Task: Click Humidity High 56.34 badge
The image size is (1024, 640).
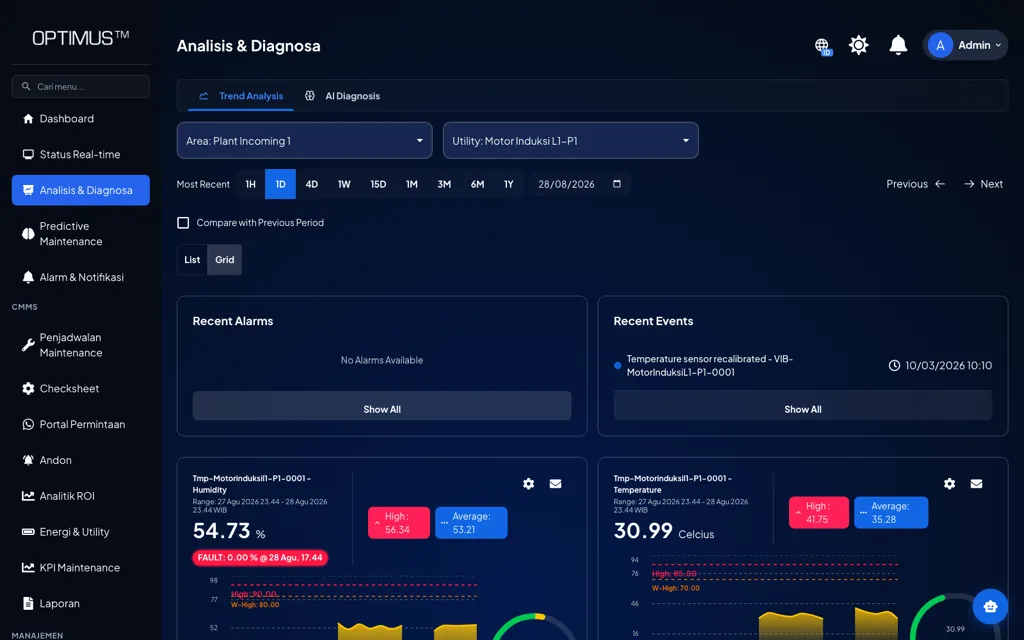Action: click(399, 522)
